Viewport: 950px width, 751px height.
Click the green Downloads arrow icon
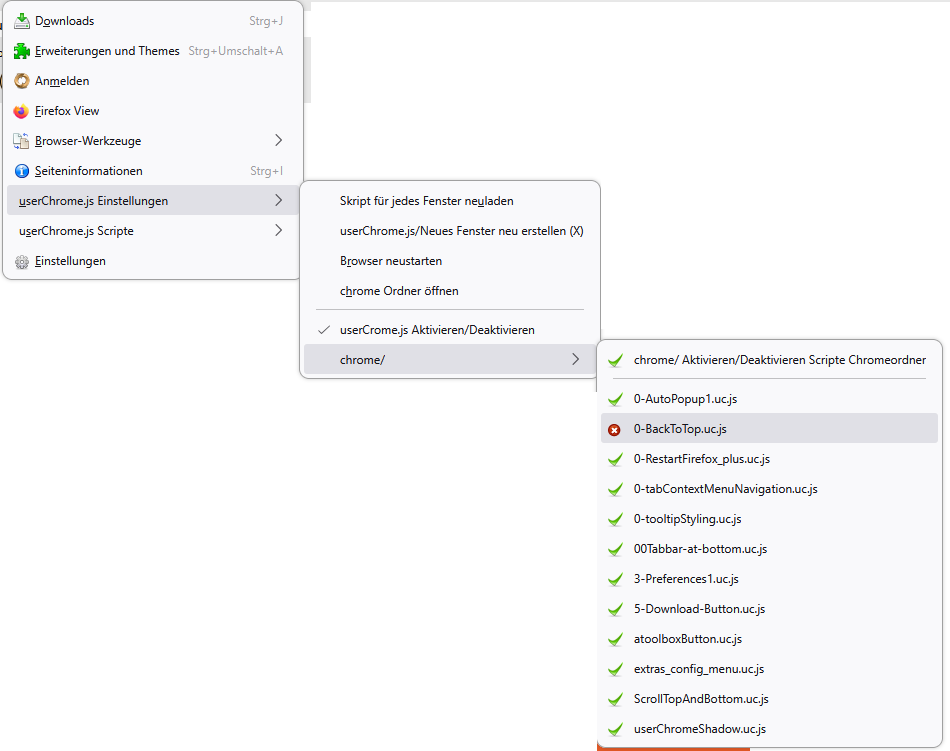point(22,21)
